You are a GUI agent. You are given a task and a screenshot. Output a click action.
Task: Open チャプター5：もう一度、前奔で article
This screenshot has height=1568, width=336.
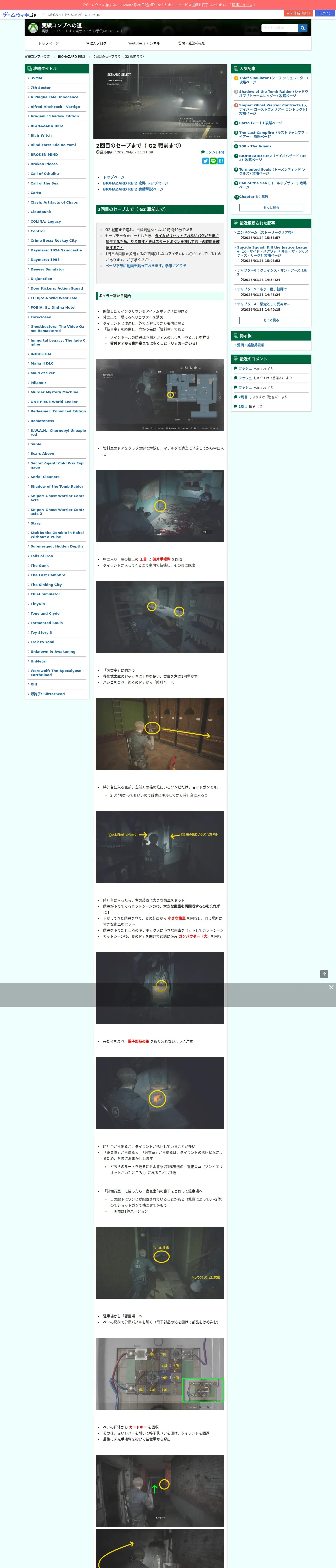point(262,289)
